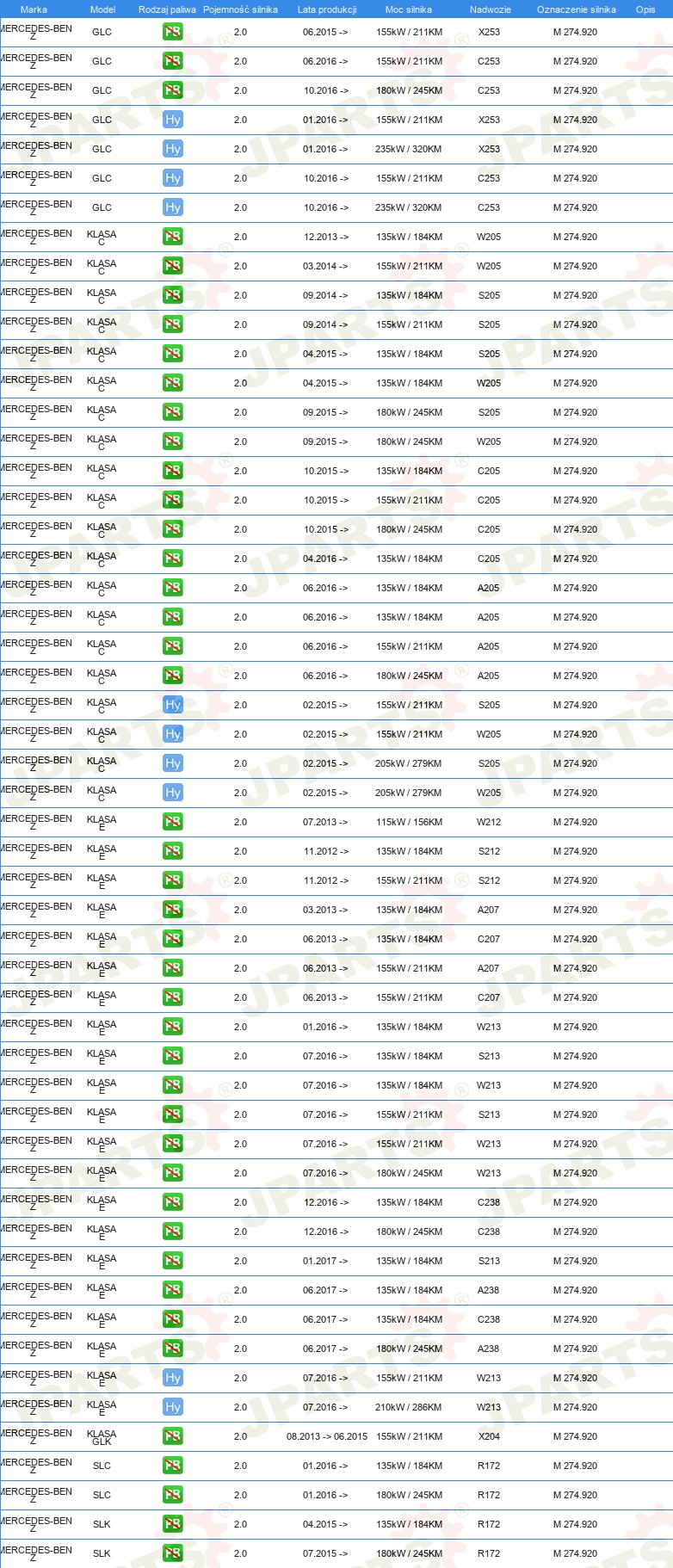673x1568 pixels.
Task: Click petrol icon in Klasa C 12.2013 row
Action: (x=172, y=237)
